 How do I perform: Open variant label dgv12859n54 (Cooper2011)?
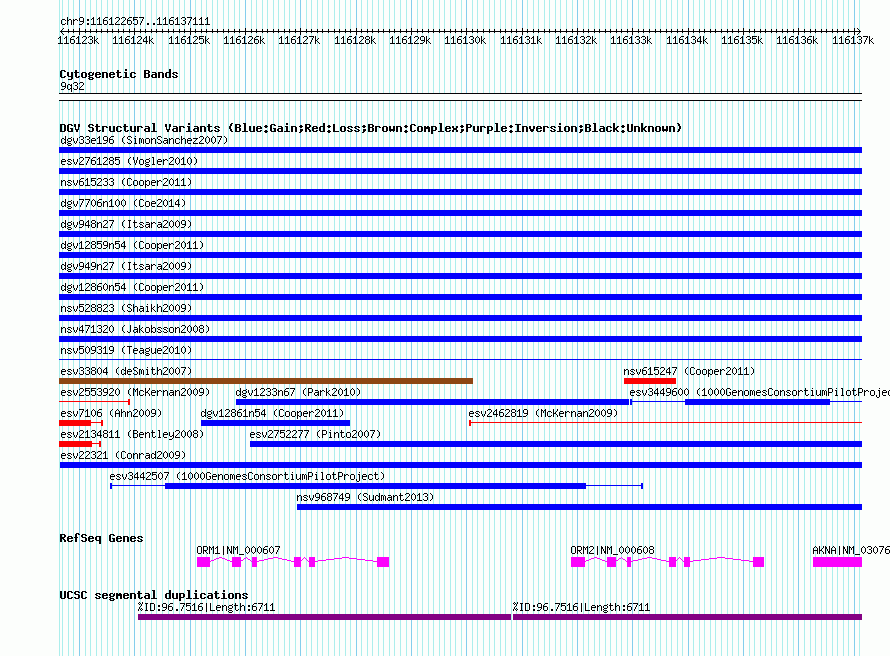click(x=132, y=245)
